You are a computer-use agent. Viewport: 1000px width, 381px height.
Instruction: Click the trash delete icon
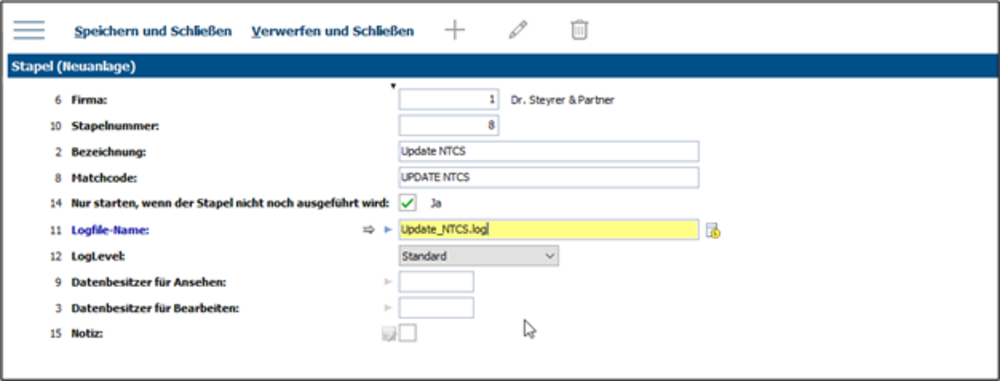coord(579,30)
